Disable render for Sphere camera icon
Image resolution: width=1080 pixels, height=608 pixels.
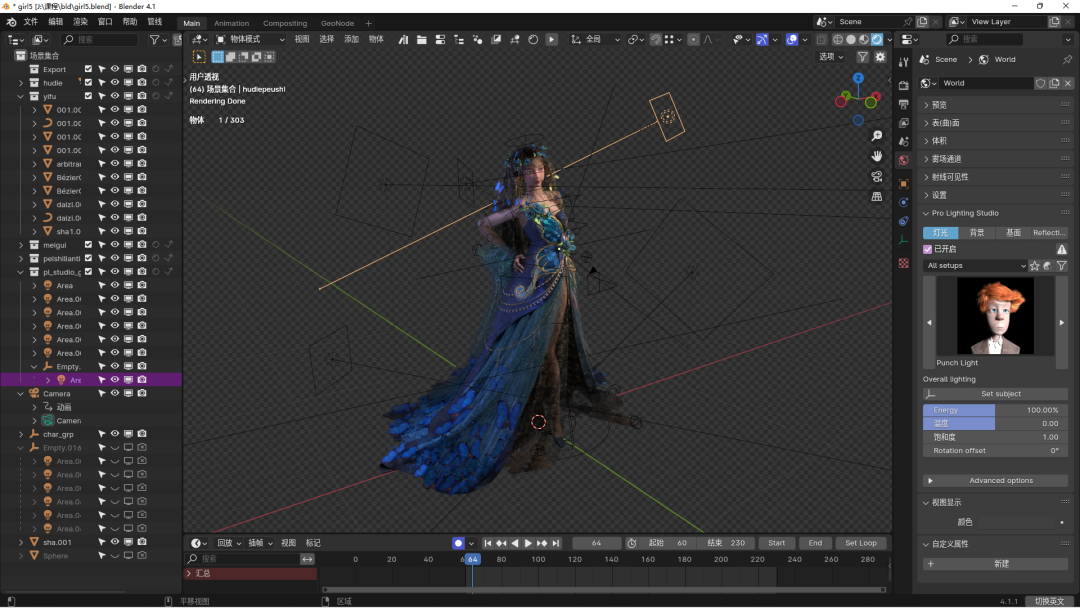tap(142, 556)
